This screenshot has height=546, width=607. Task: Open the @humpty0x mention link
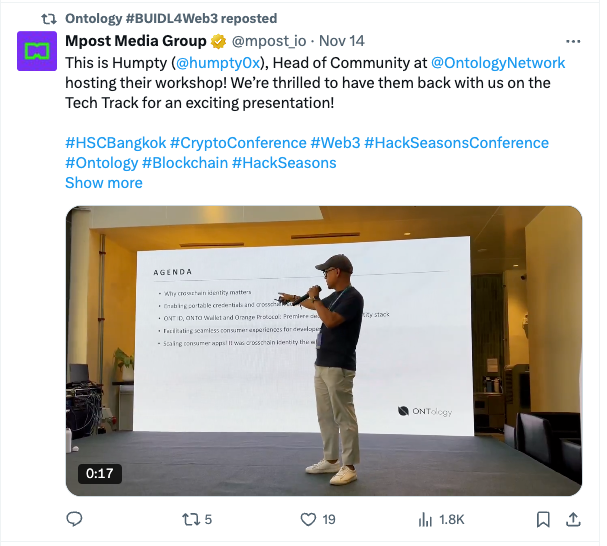[217, 62]
